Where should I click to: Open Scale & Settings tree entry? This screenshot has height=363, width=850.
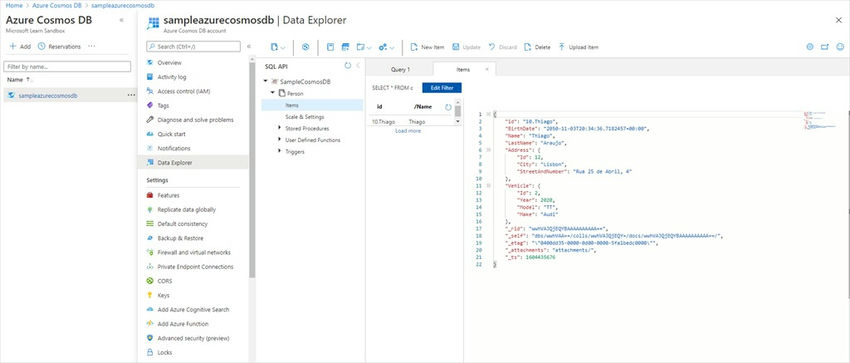click(x=305, y=116)
